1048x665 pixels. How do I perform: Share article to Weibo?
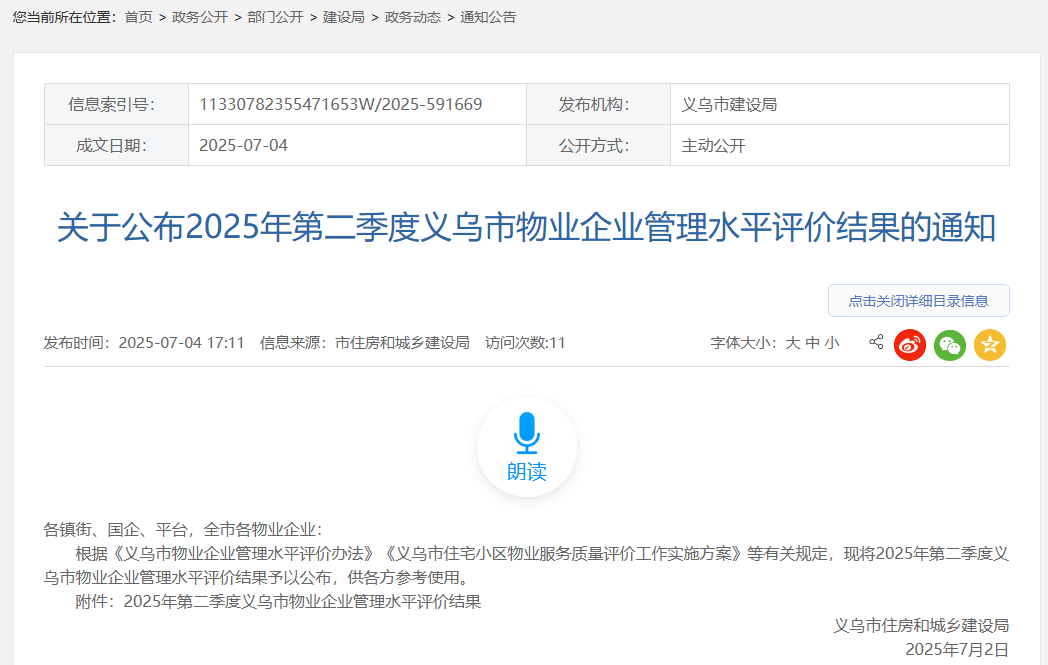point(910,345)
